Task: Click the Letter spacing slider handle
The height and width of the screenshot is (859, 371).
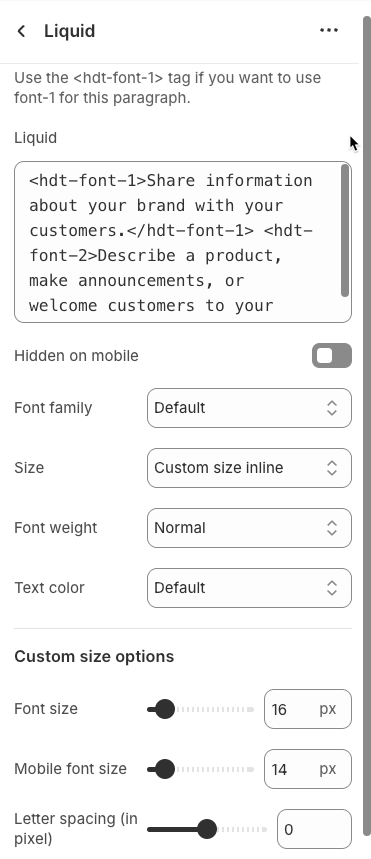Action: point(207,829)
